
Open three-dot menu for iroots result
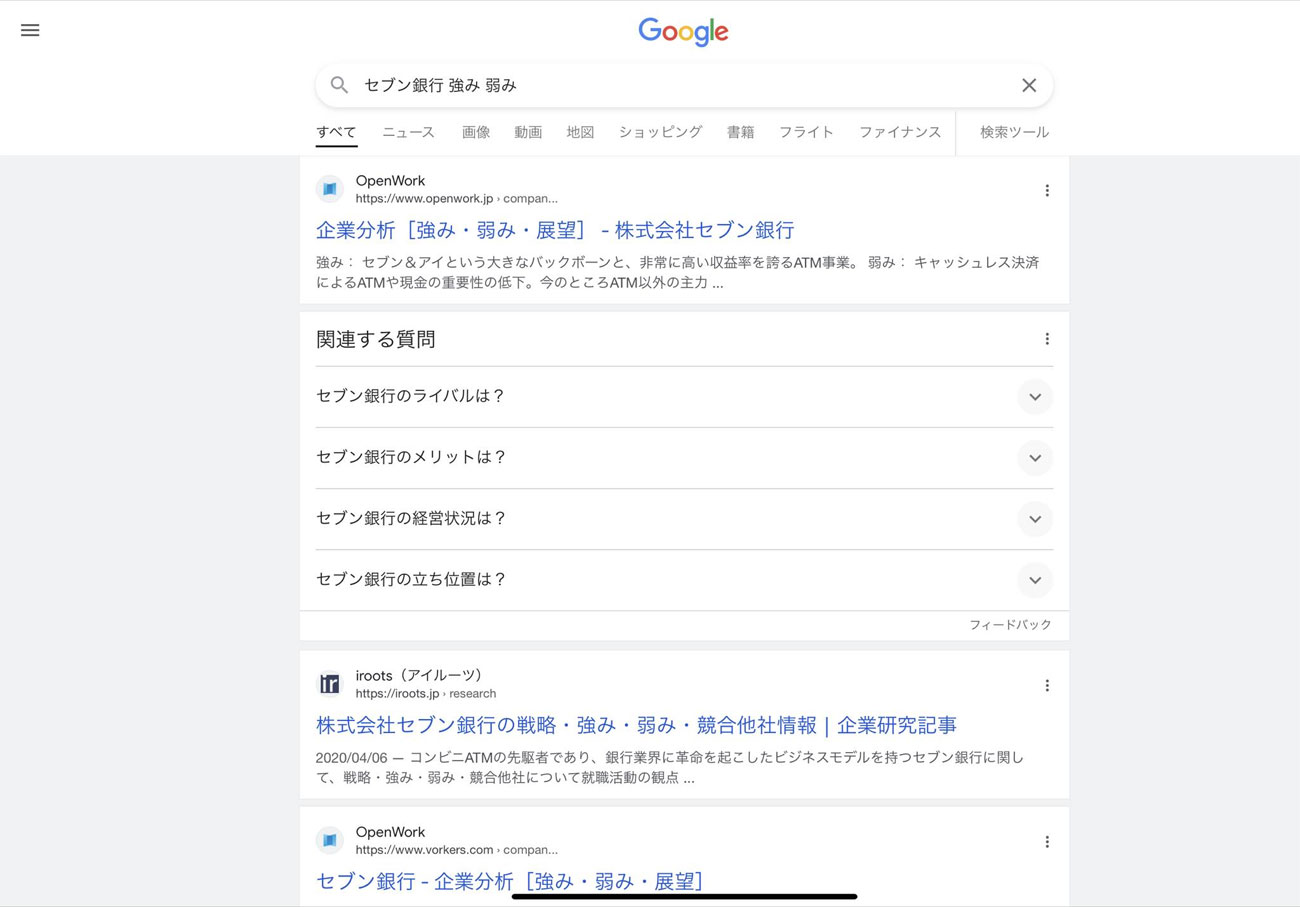coord(1046,685)
